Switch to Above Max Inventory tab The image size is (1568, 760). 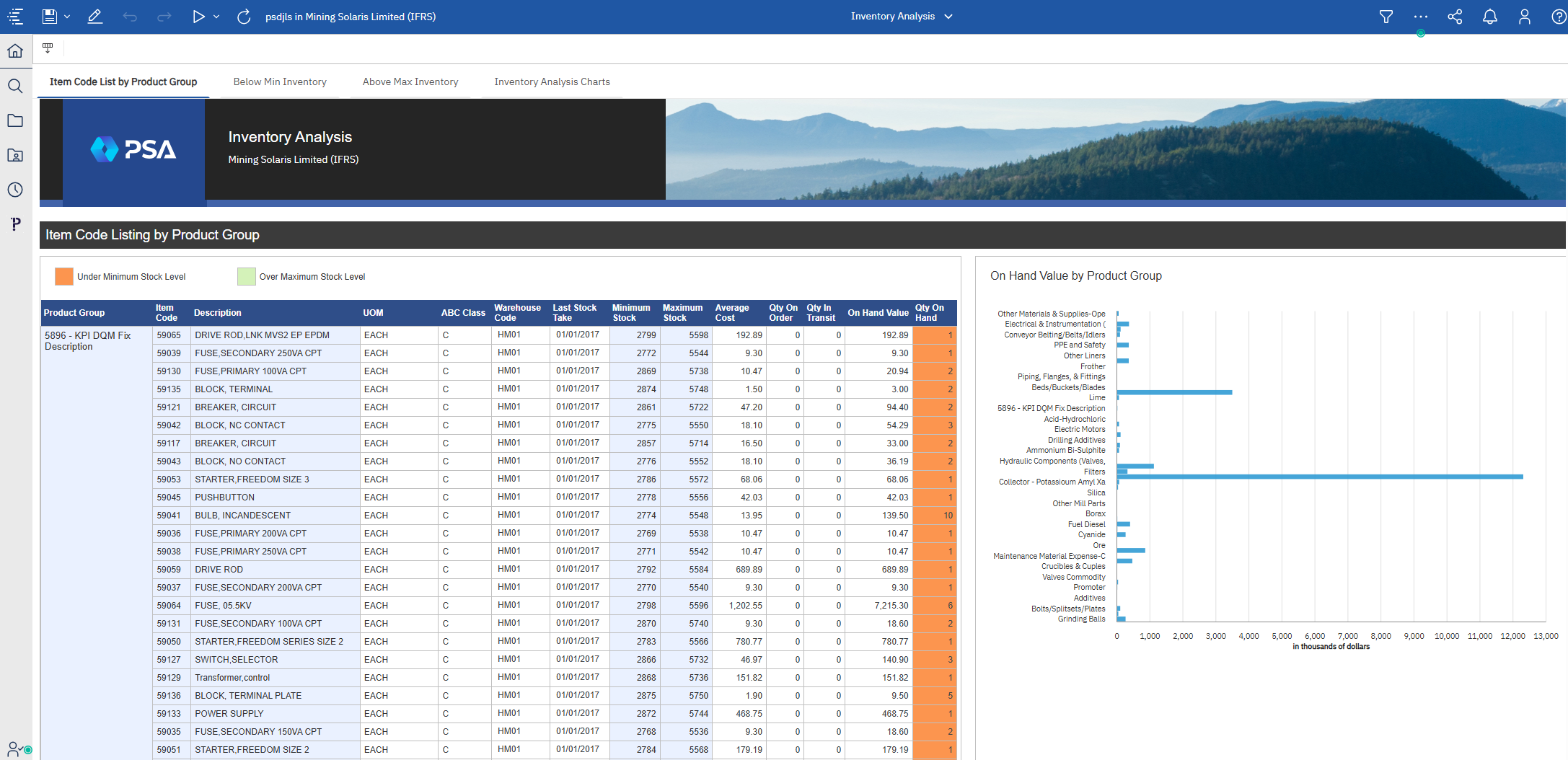tap(410, 81)
